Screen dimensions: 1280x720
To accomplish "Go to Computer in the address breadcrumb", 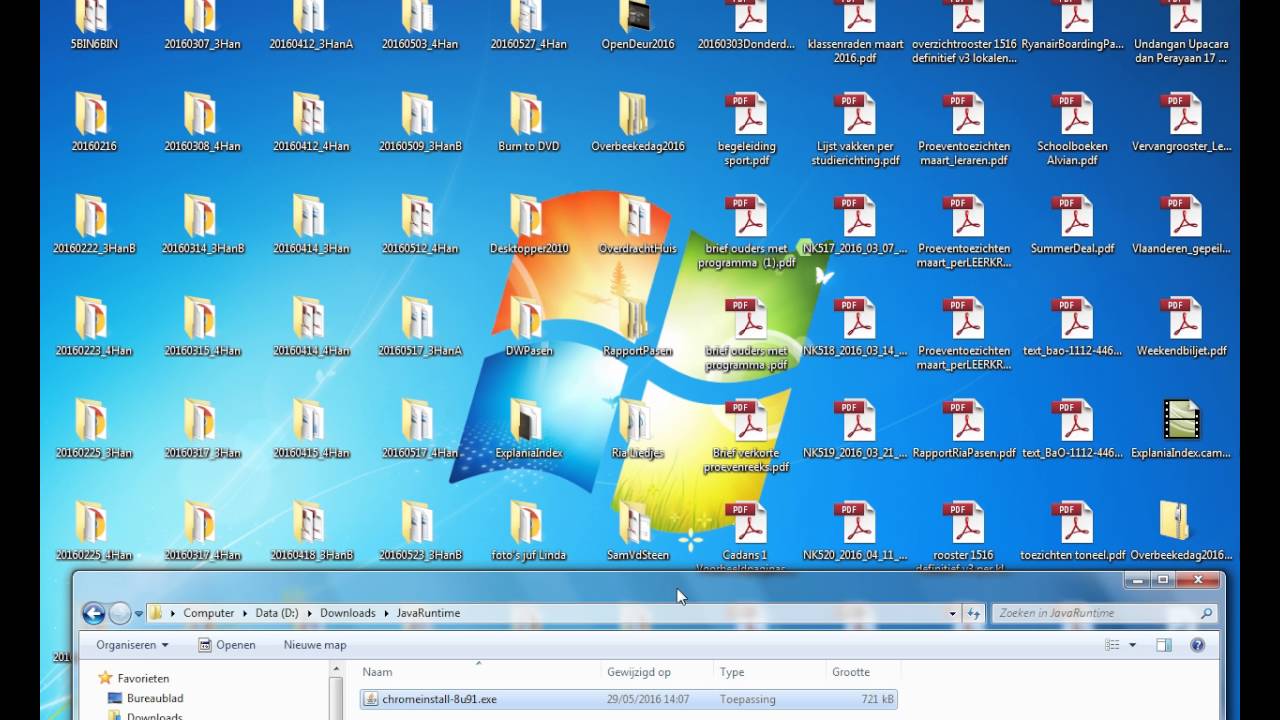I will (208, 613).
